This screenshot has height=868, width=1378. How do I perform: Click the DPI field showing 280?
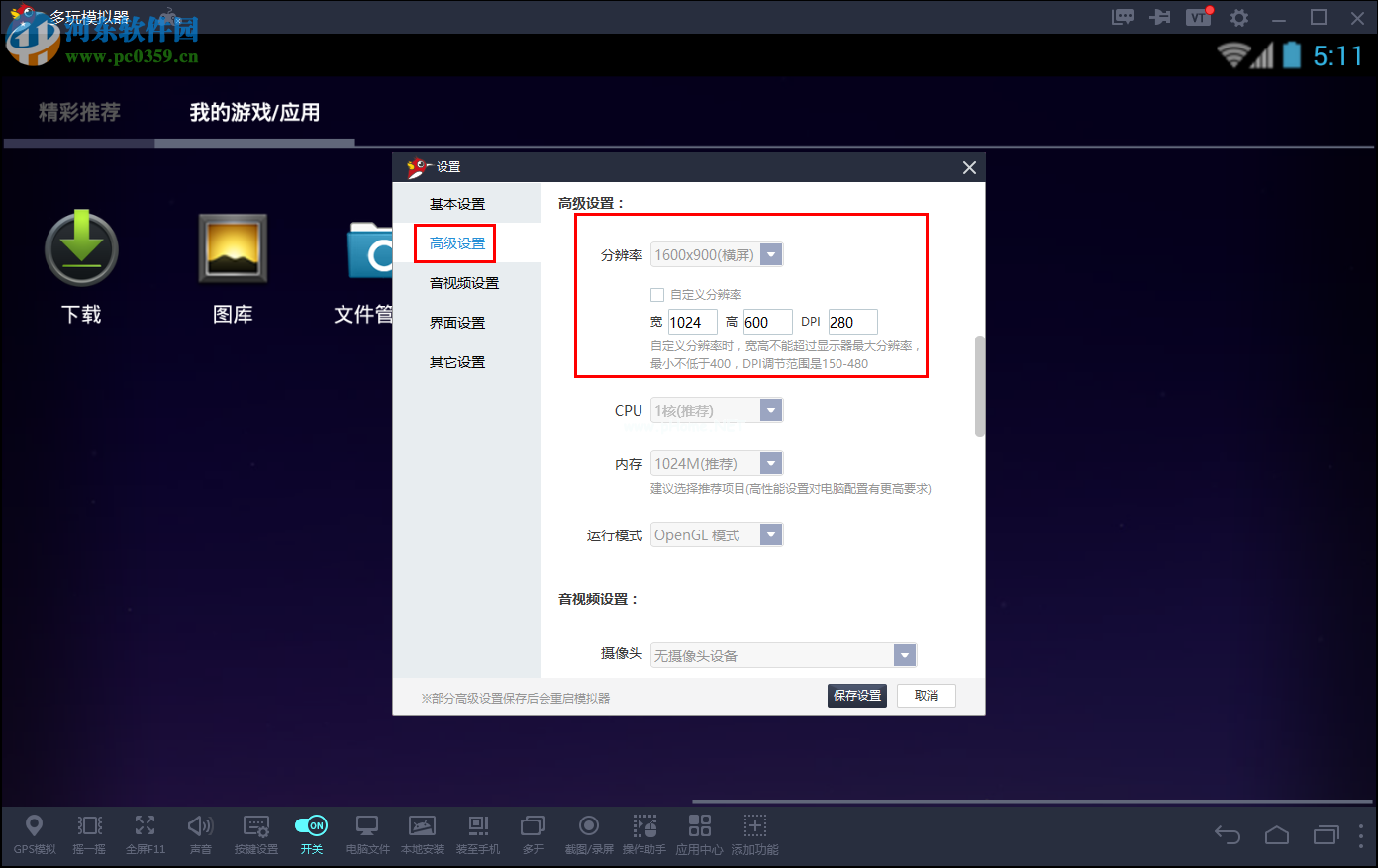(852, 322)
